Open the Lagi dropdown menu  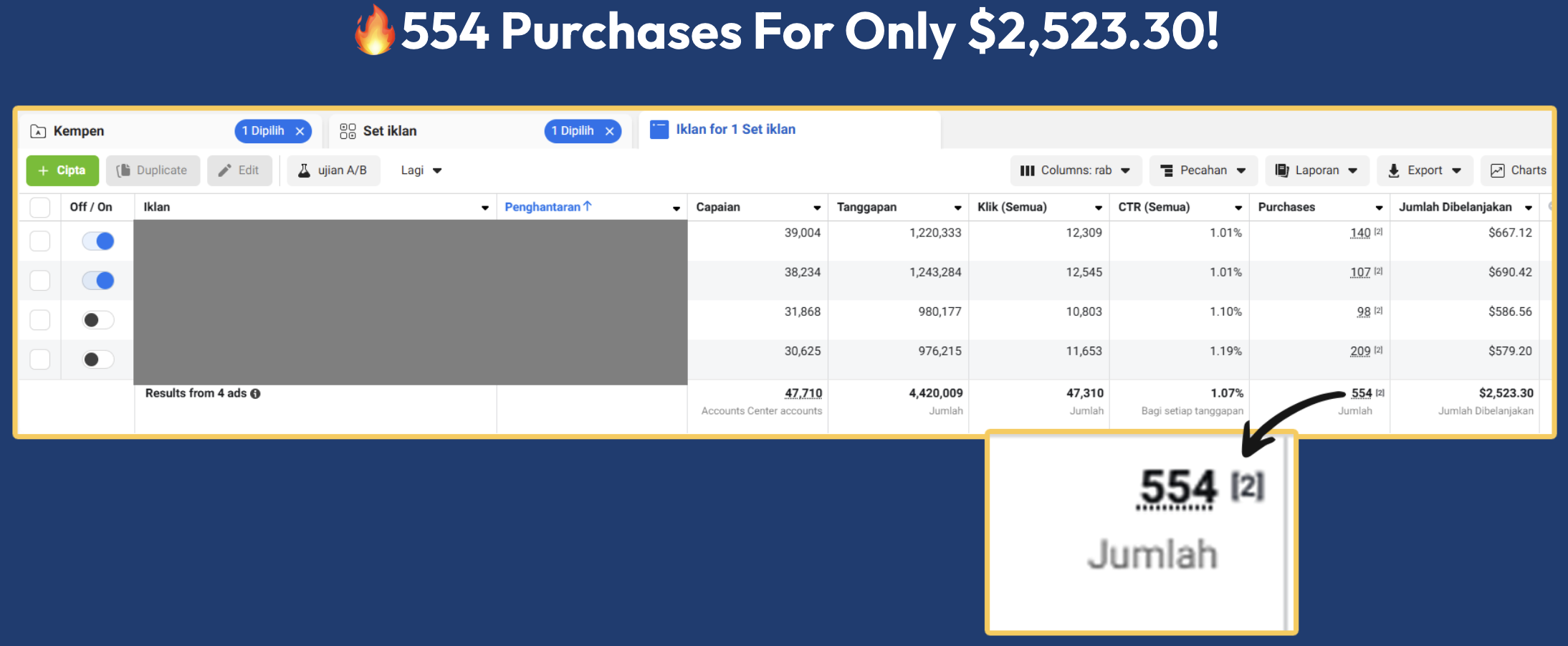421,170
